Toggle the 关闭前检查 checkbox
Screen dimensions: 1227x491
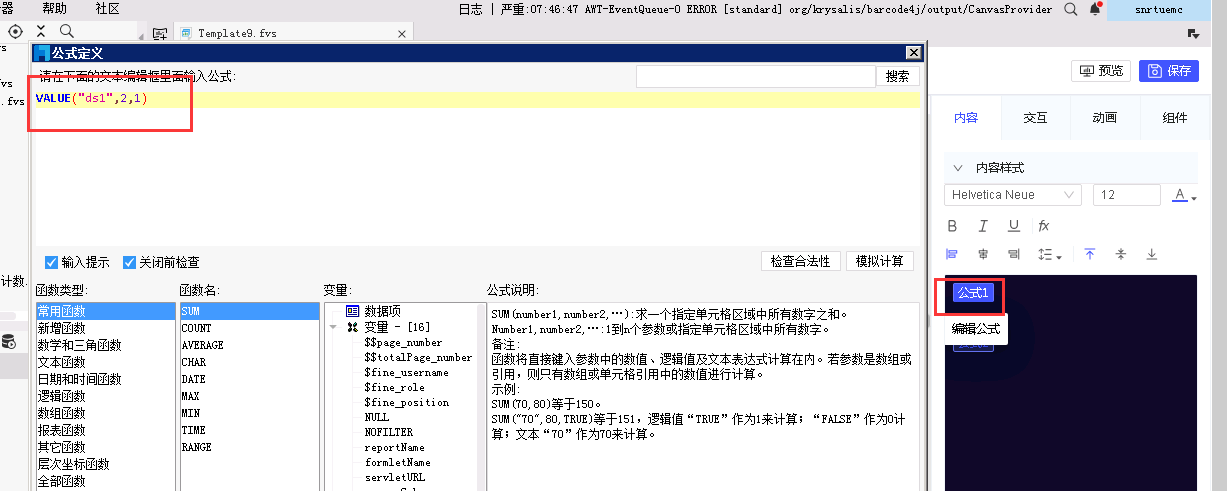129,262
